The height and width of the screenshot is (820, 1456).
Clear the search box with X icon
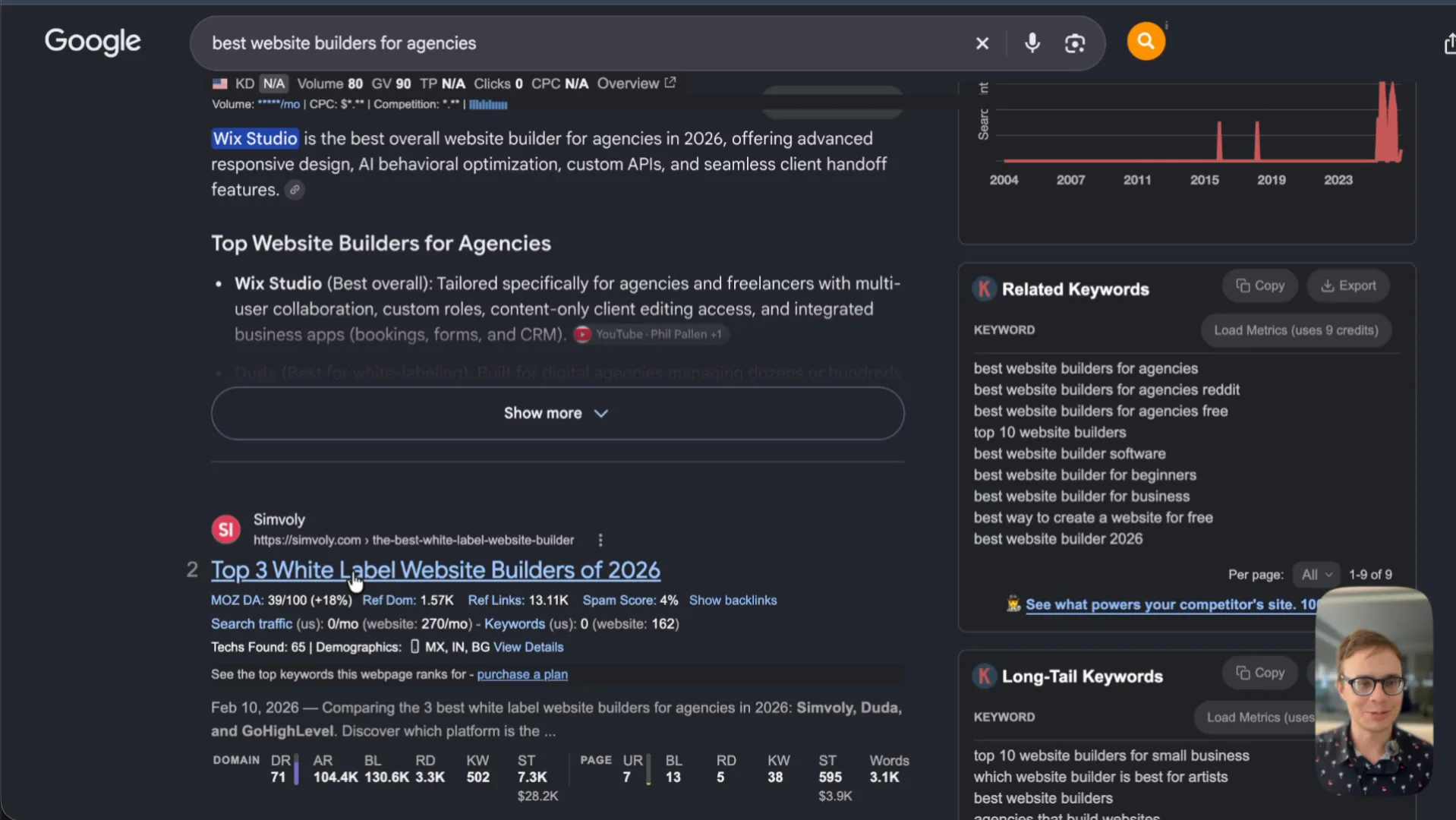(x=982, y=43)
